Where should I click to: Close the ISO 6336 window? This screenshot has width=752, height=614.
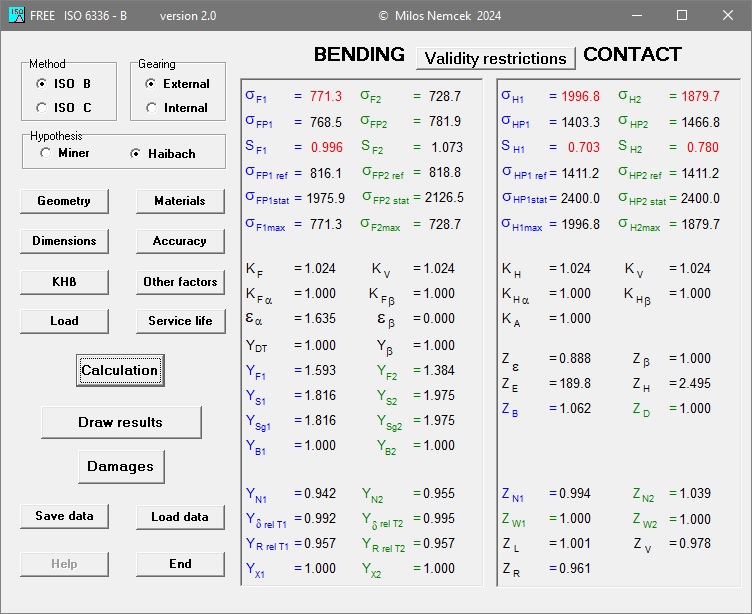tap(728, 15)
